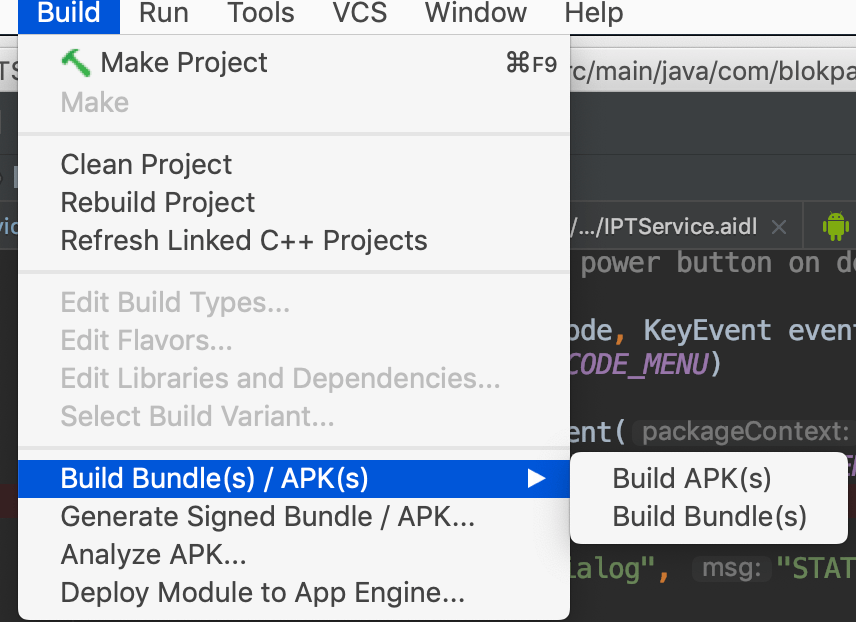The image size is (856, 622).
Task: Choose Clean Project
Action: pyautogui.click(x=146, y=164)
